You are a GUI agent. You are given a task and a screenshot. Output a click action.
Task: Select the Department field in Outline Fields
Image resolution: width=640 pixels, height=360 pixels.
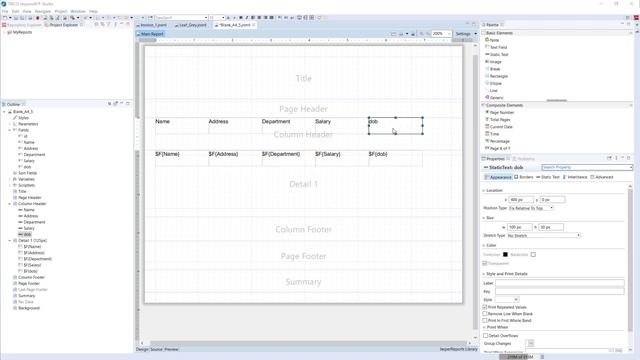click(x=31, y=155)
